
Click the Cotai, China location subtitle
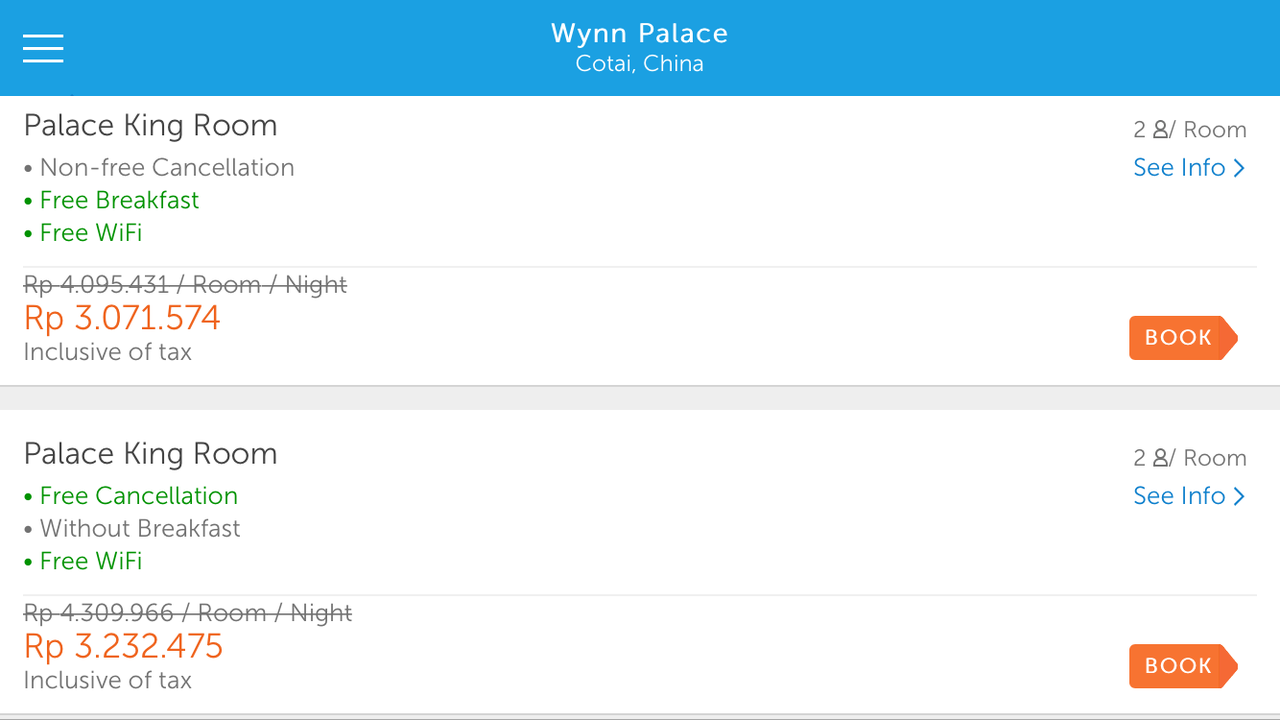click(639, 64)
